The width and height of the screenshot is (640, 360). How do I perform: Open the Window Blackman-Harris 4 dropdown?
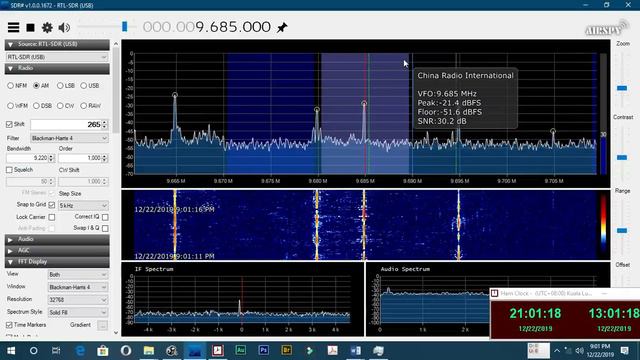(x=78, y=287)
